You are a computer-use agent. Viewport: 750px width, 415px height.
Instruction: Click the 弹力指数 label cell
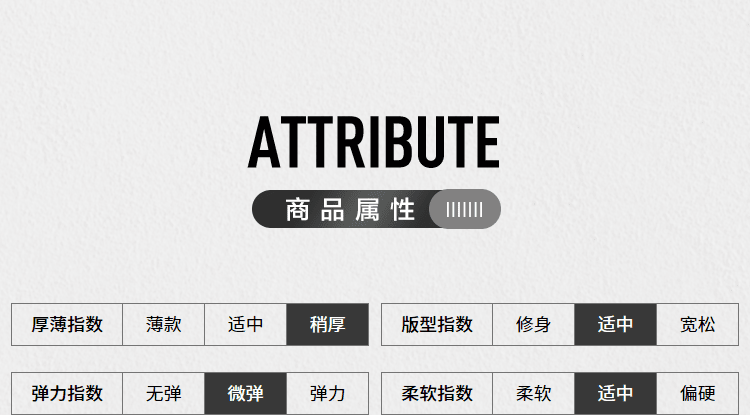tap(67, 393)
